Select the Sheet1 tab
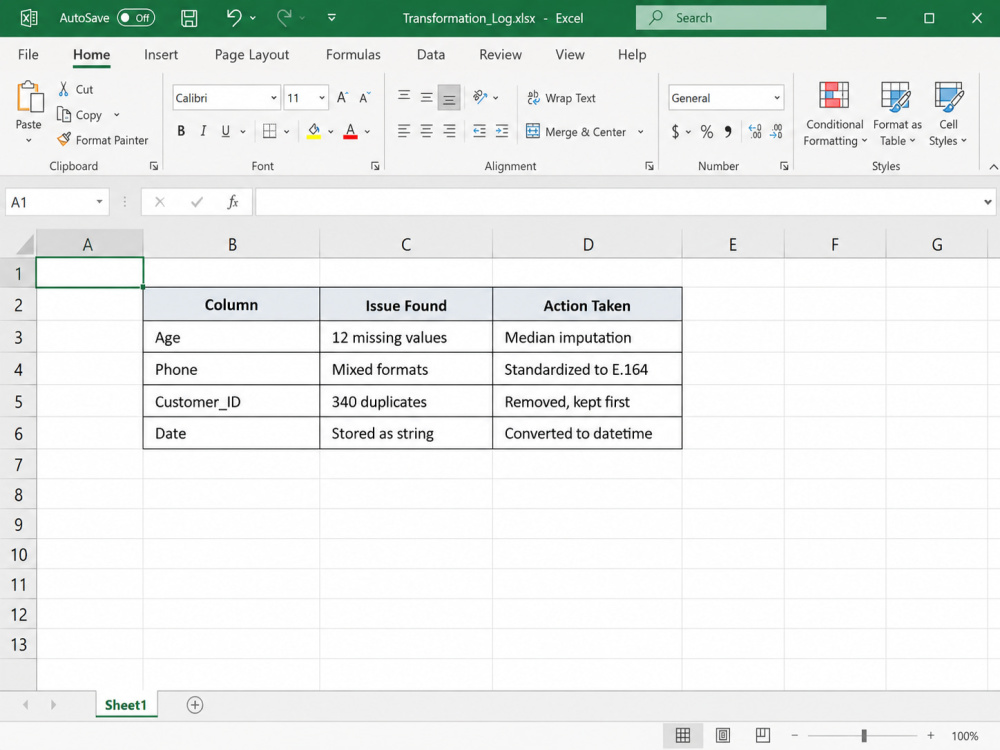Image resolution: width=1000 pixels, height=750 pixels. click(x=126, y=705)
